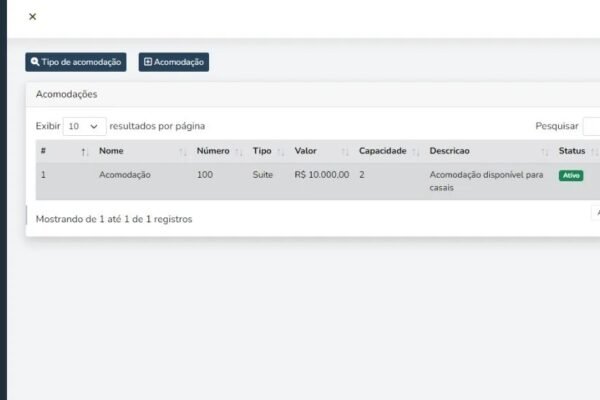Click the room number 100 cell

point(205,175)
